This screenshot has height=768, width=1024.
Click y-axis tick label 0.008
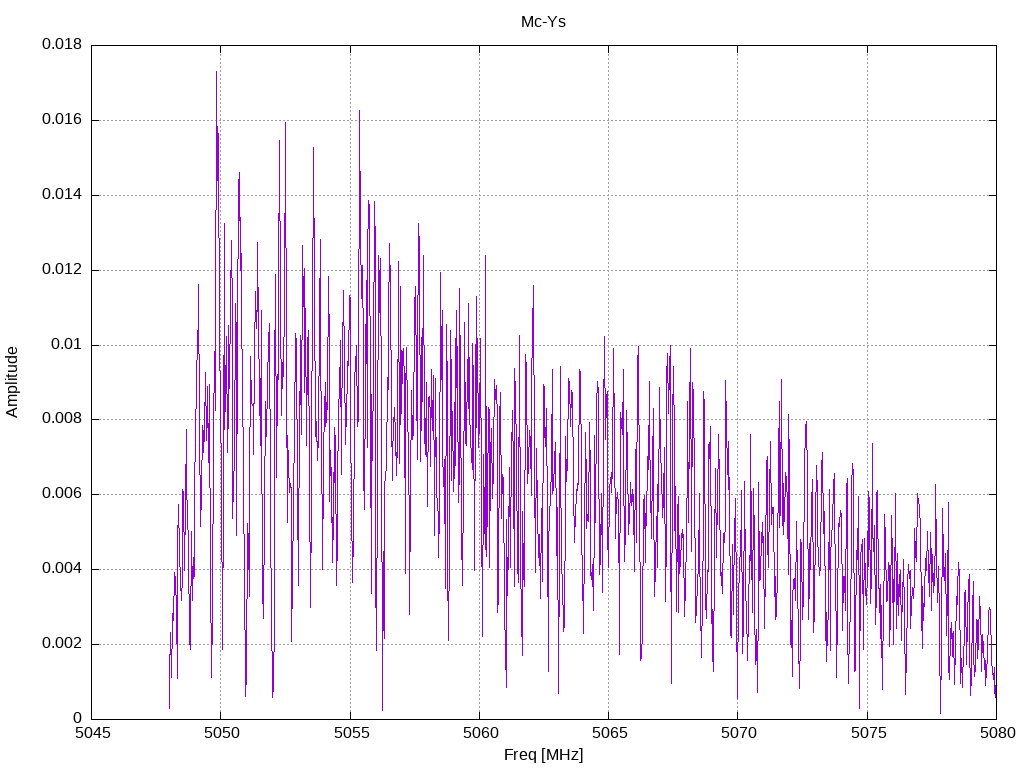[62, 419]
